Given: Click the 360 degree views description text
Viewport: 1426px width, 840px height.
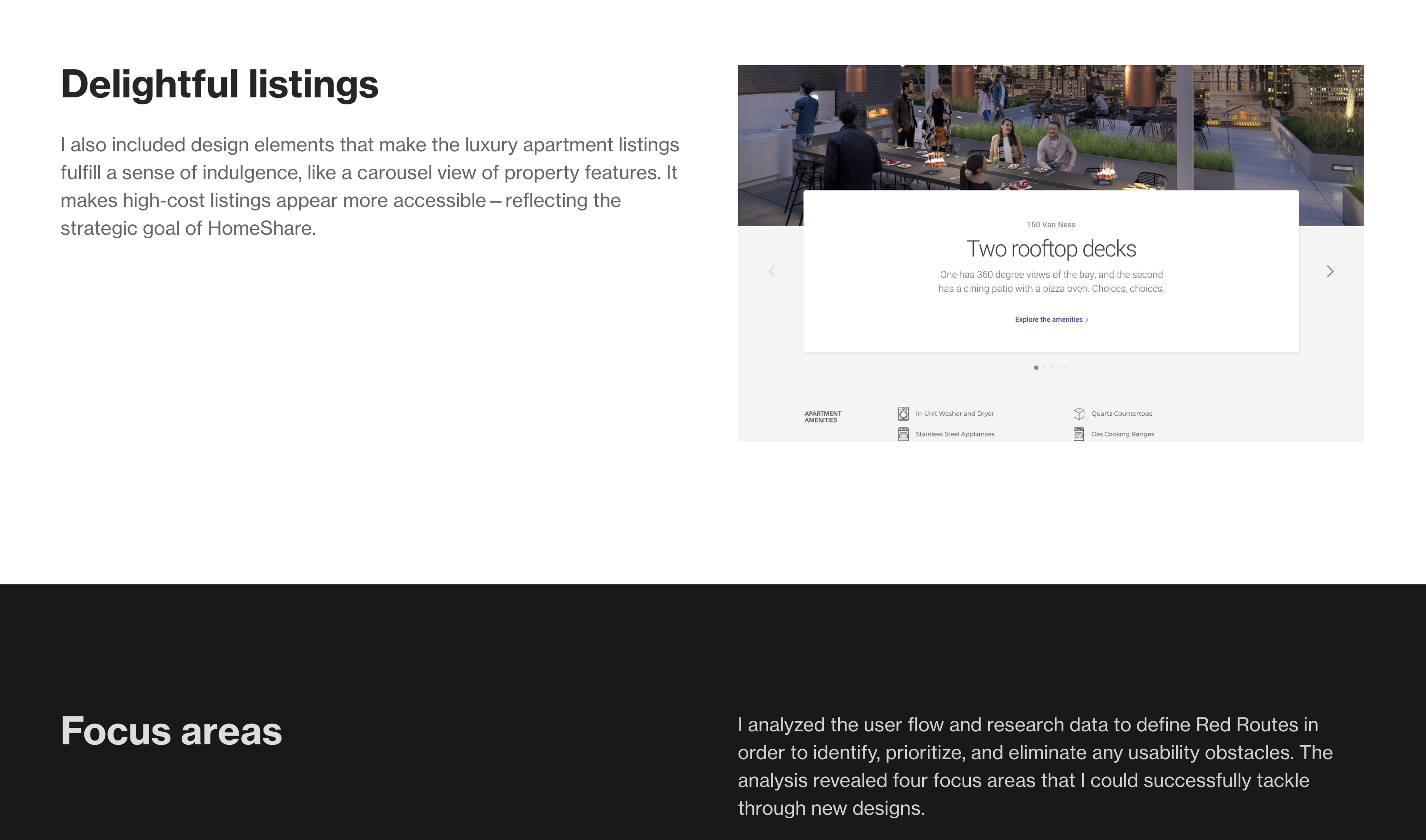Looking at the screenshot, I should click(x=1051, y=281).
